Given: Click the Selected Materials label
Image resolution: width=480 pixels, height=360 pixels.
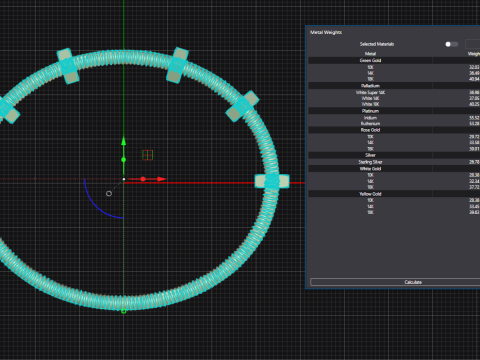Looking at the screenshot, I should [377, 44].
